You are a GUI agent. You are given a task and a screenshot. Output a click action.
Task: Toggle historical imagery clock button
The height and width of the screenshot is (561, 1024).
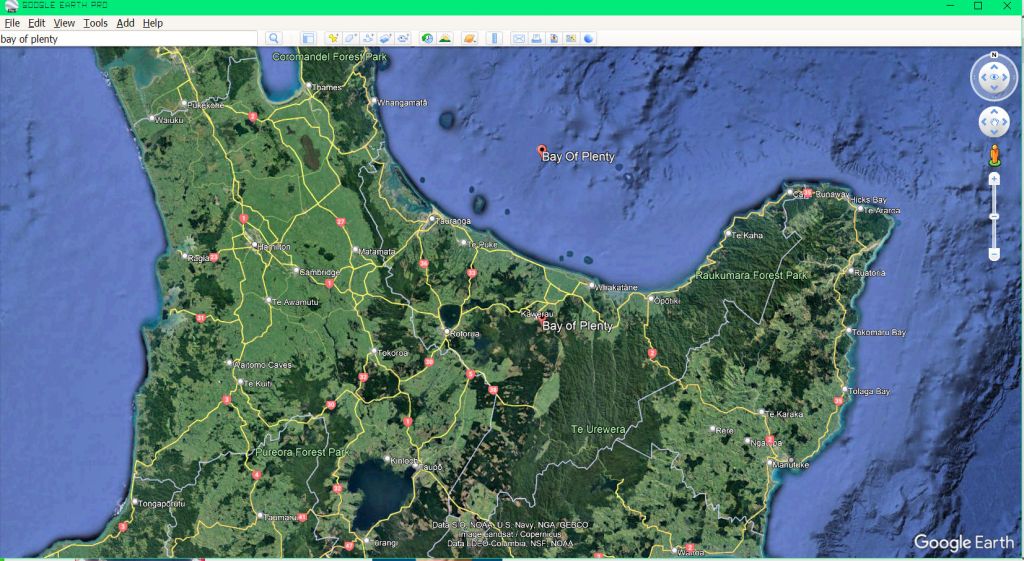coord(427,38)
